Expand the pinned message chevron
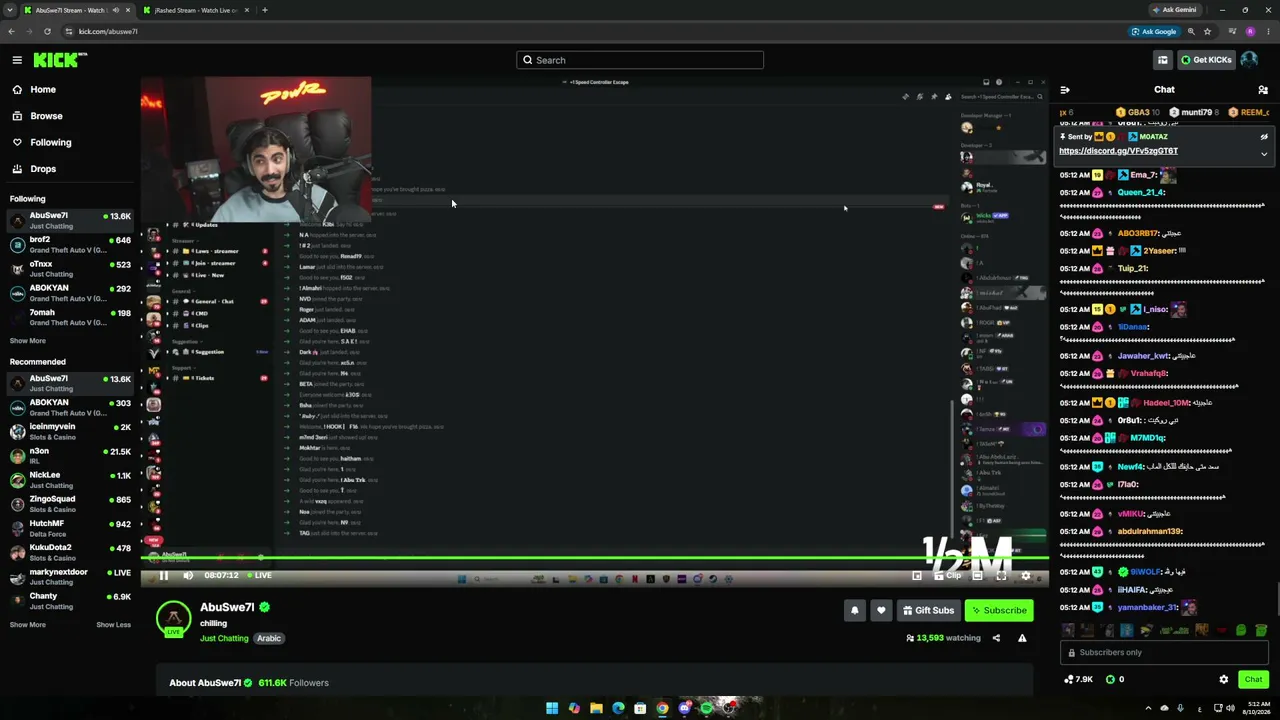Screen dimensions: 1280x720 (1264, 154)
